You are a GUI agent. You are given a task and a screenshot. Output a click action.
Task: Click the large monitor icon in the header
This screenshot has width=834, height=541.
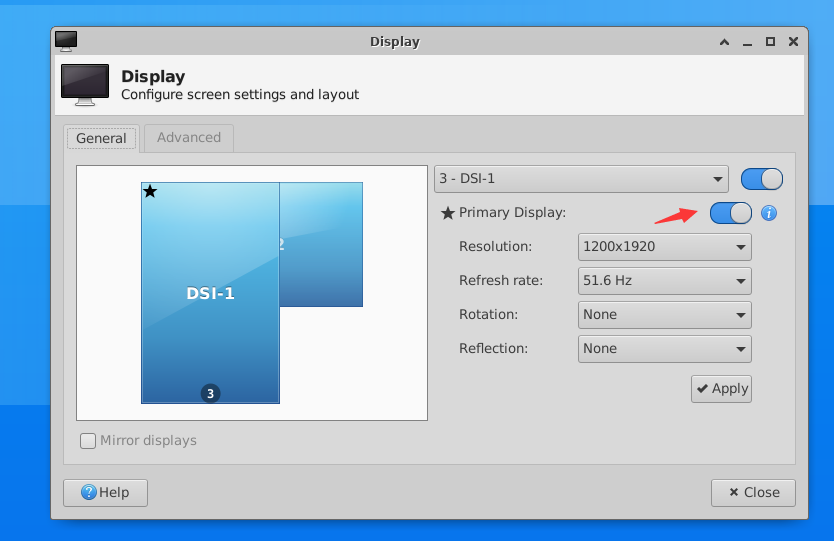click(85, 85)
